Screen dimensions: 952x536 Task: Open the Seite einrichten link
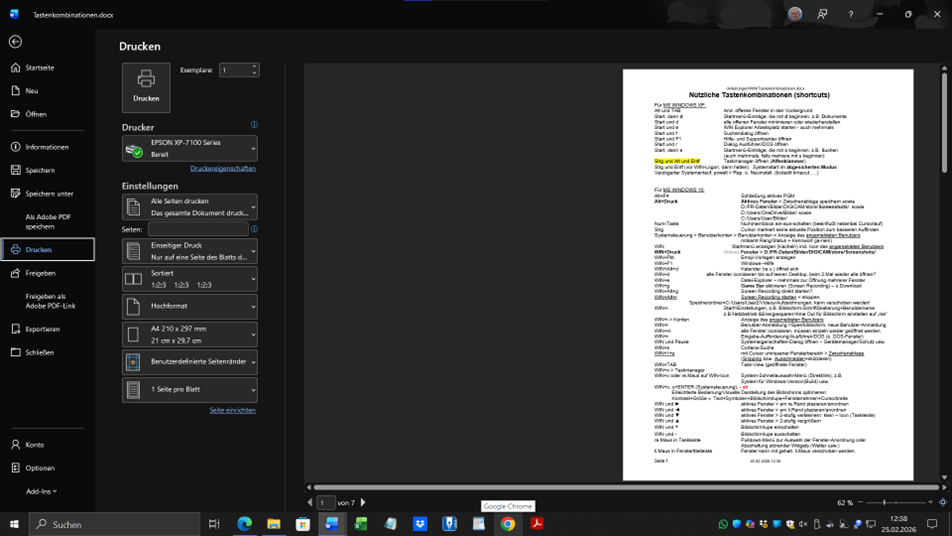pyautogui.click(x=233, y=410)
